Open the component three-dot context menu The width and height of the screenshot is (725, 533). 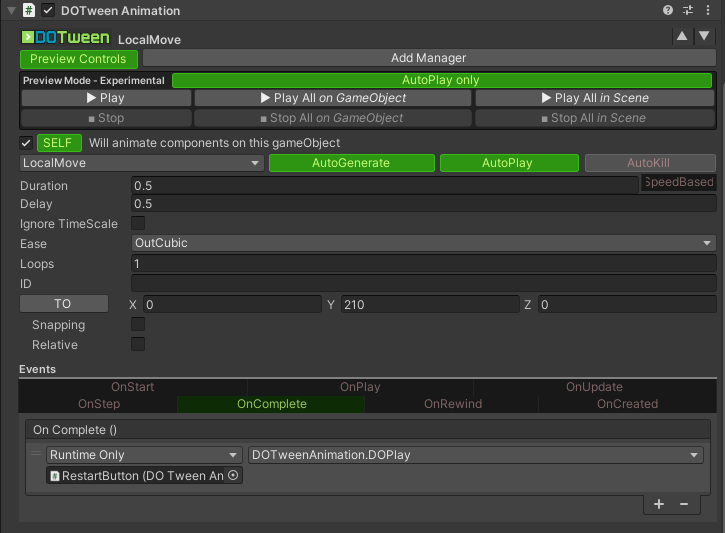[708, 10]
